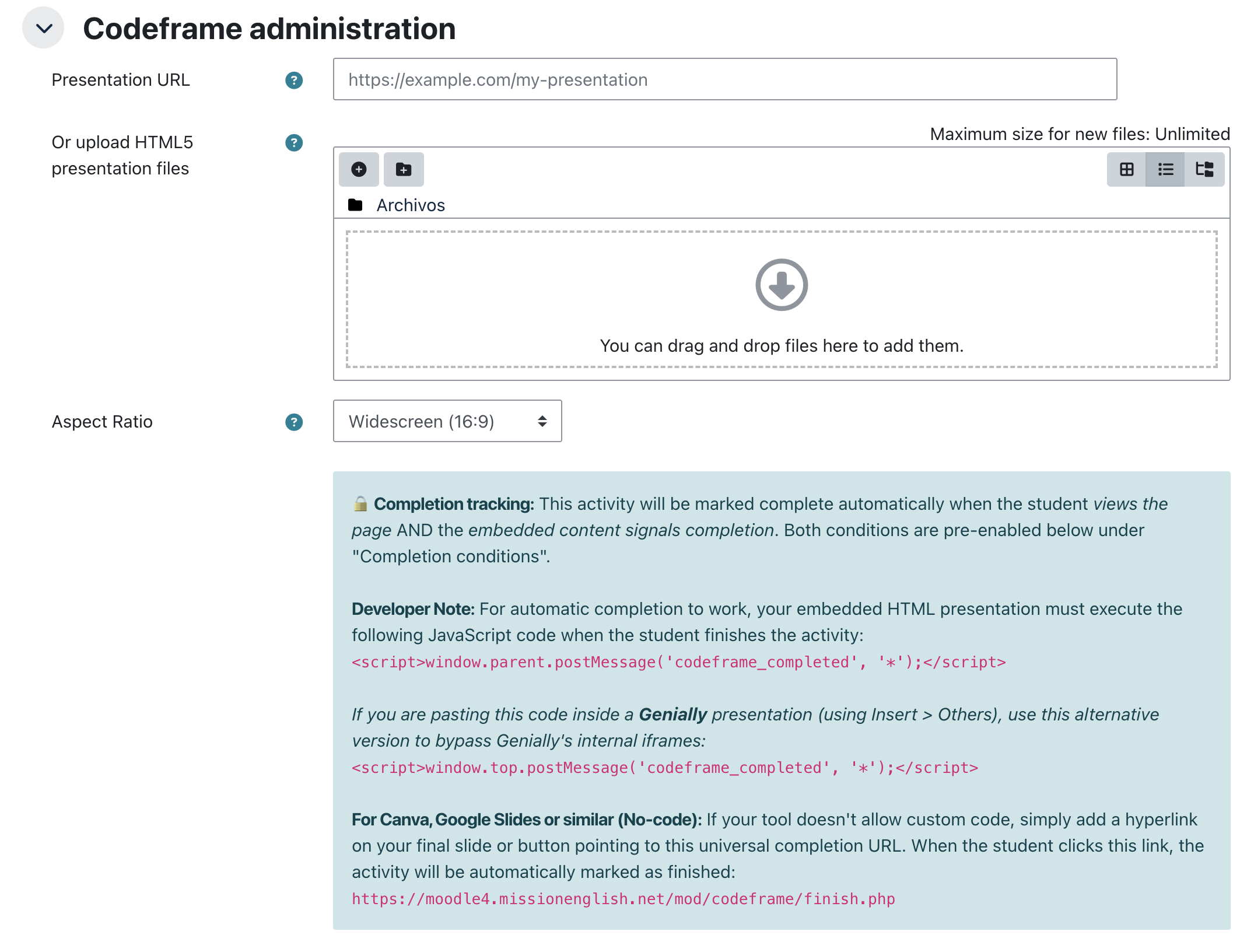Open the Archivos folder path
The width and height of the screenshot is (1247, 952).
pyautogui.click(x=411, y=205)
